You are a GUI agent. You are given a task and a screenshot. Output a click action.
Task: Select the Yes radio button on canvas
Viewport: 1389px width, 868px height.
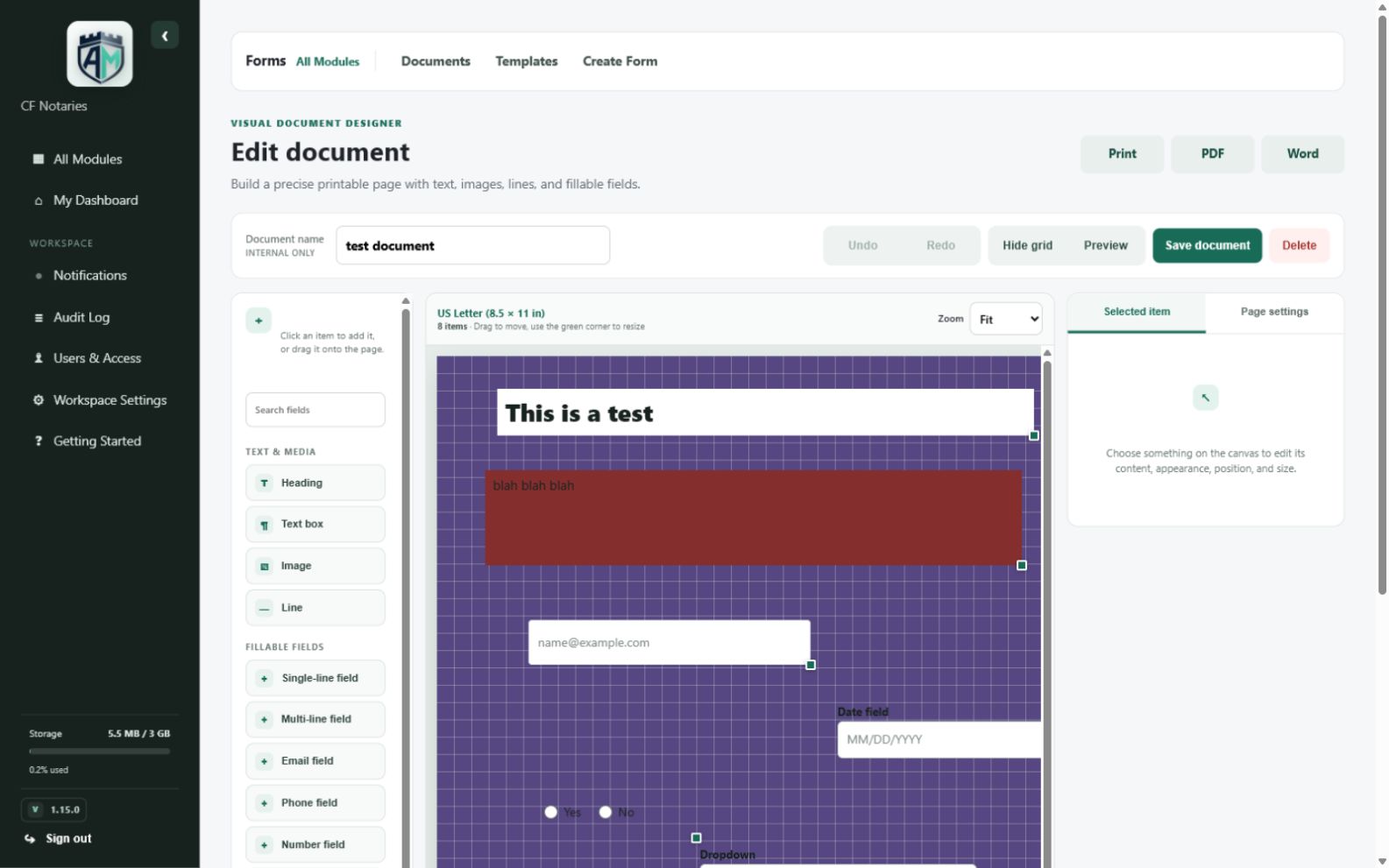550,813
